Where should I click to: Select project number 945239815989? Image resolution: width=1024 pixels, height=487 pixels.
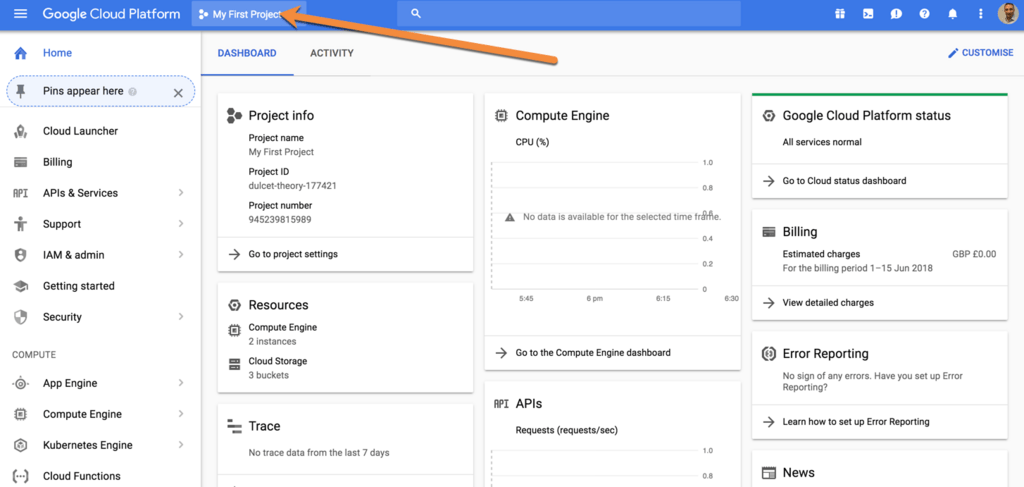[x=280, y=220]
